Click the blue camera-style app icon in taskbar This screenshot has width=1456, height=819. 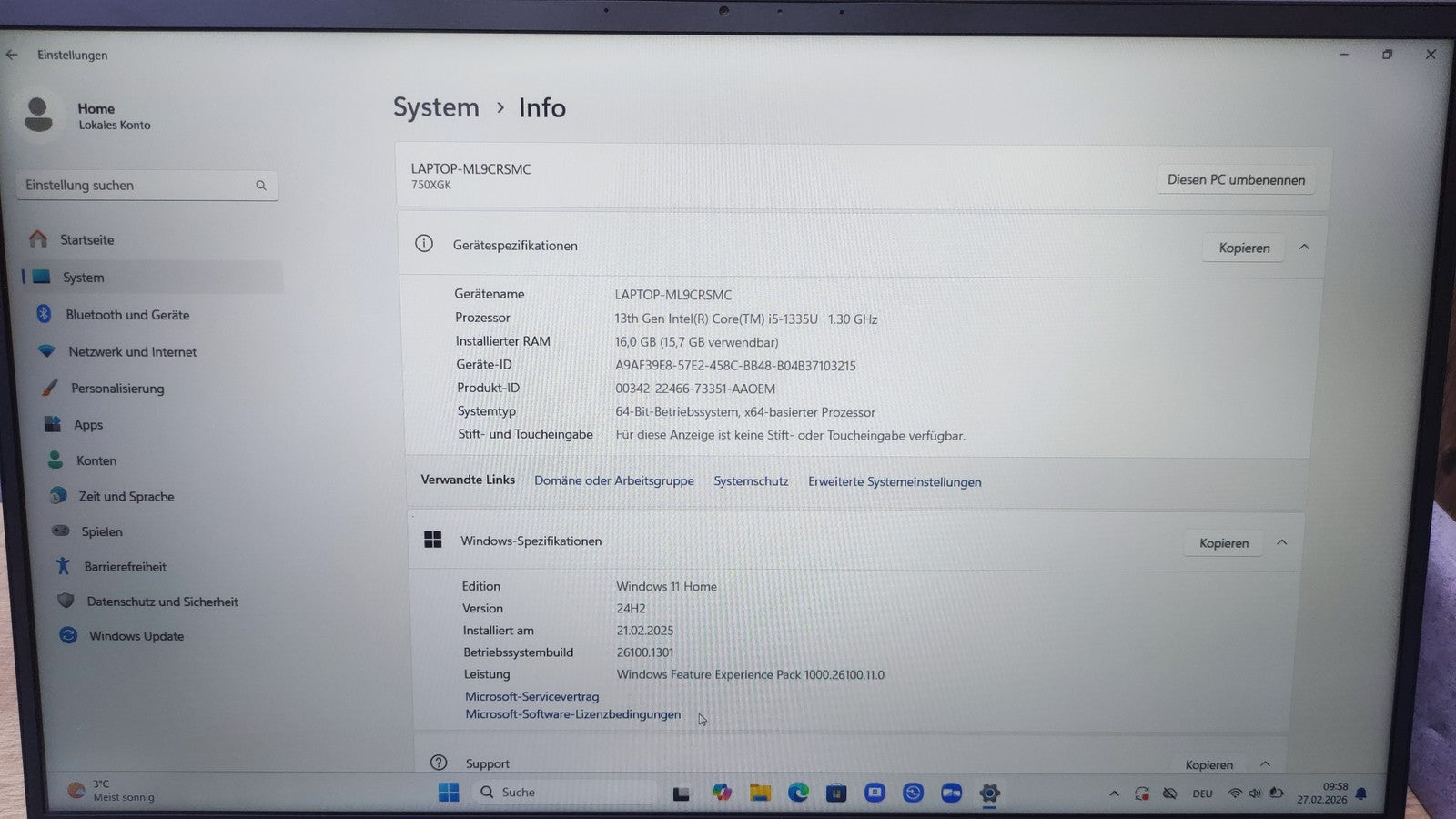pyautogui.click(x=951, y=794)
